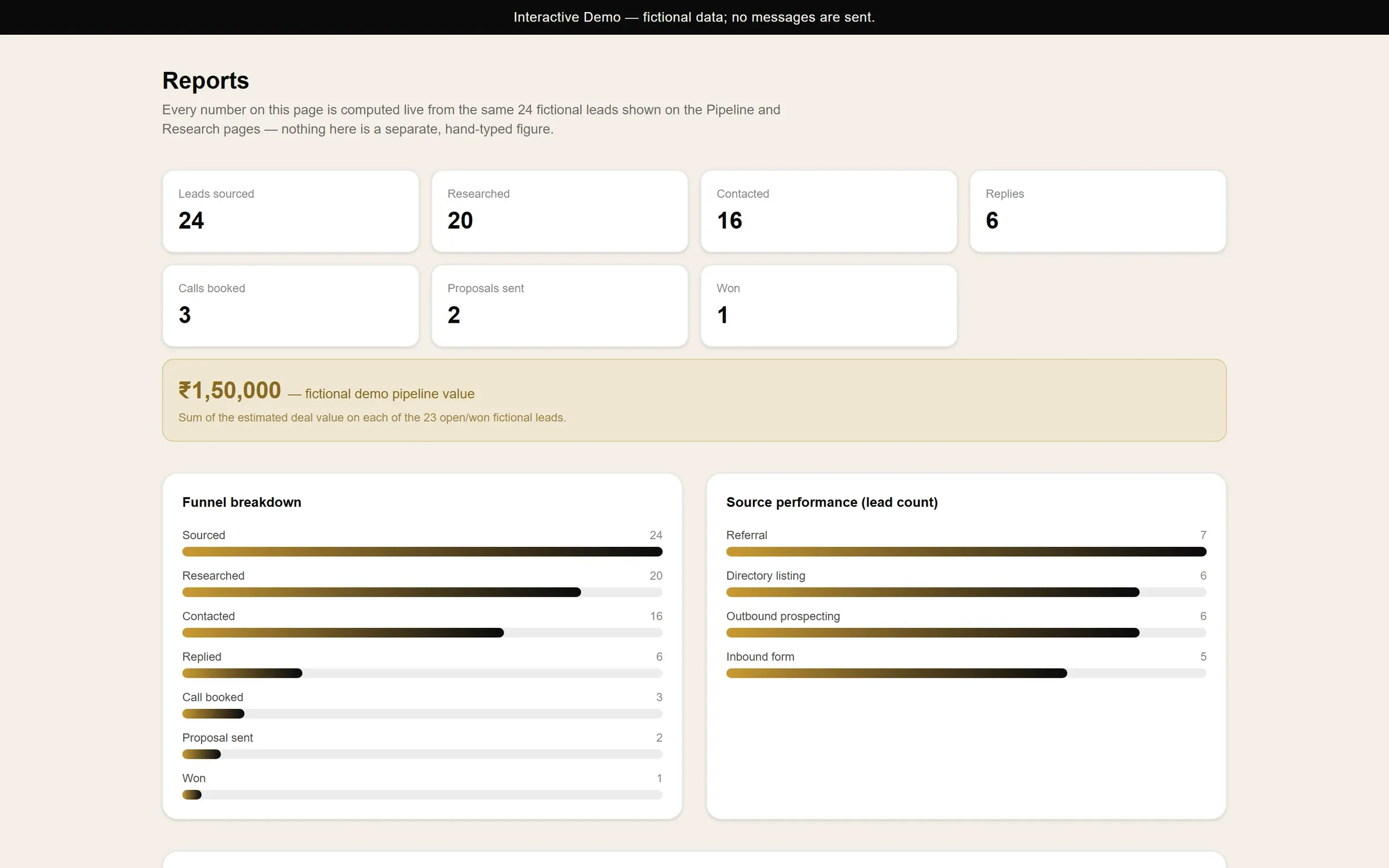
Task: Click the Leads sourced card showing 24
Action: (291, 211)
